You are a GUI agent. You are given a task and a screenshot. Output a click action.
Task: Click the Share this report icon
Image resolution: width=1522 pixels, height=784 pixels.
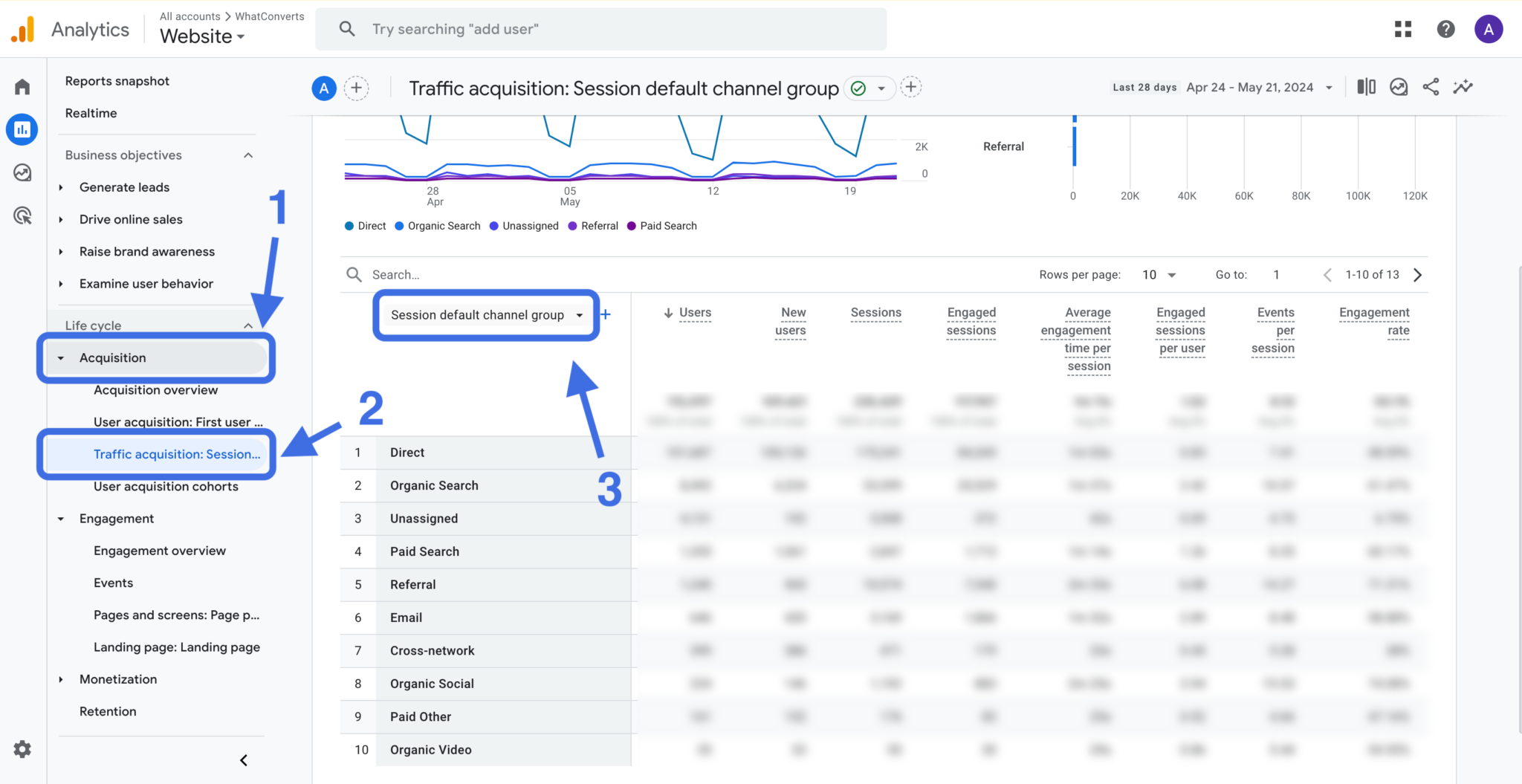pyautogui.click(x=1431, y=87)
